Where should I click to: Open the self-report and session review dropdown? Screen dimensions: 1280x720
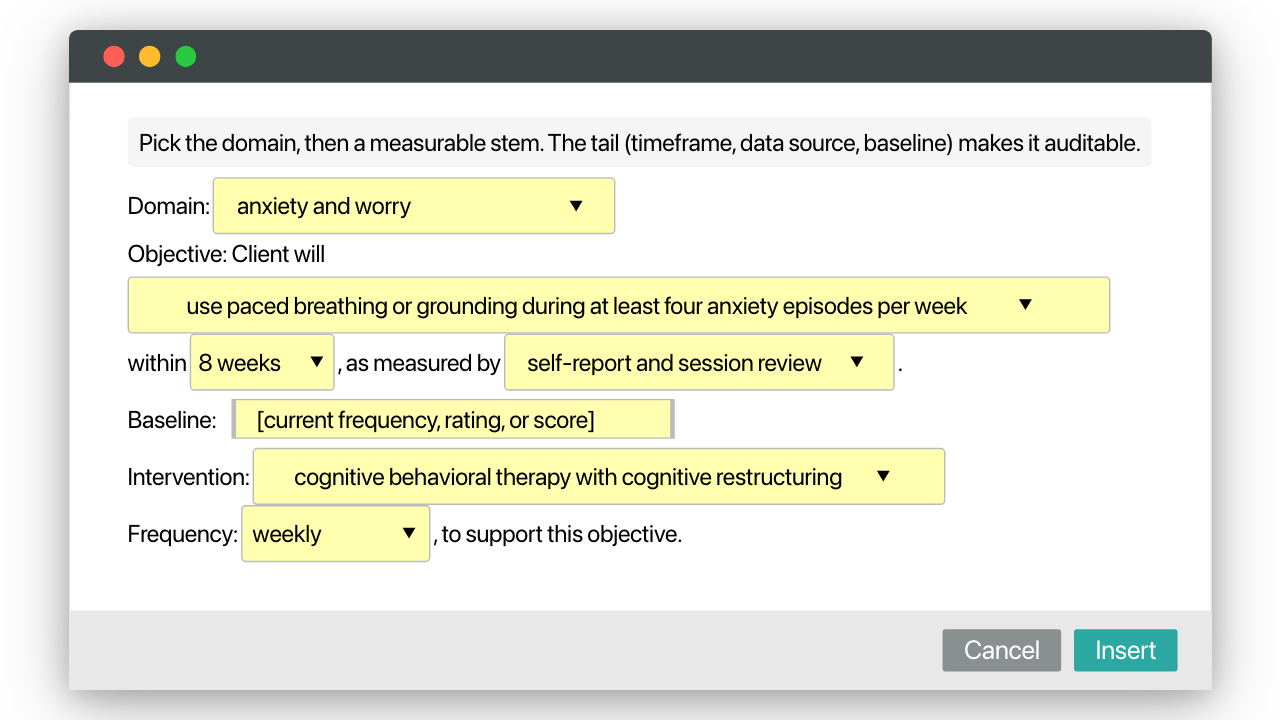click(699, 362)
